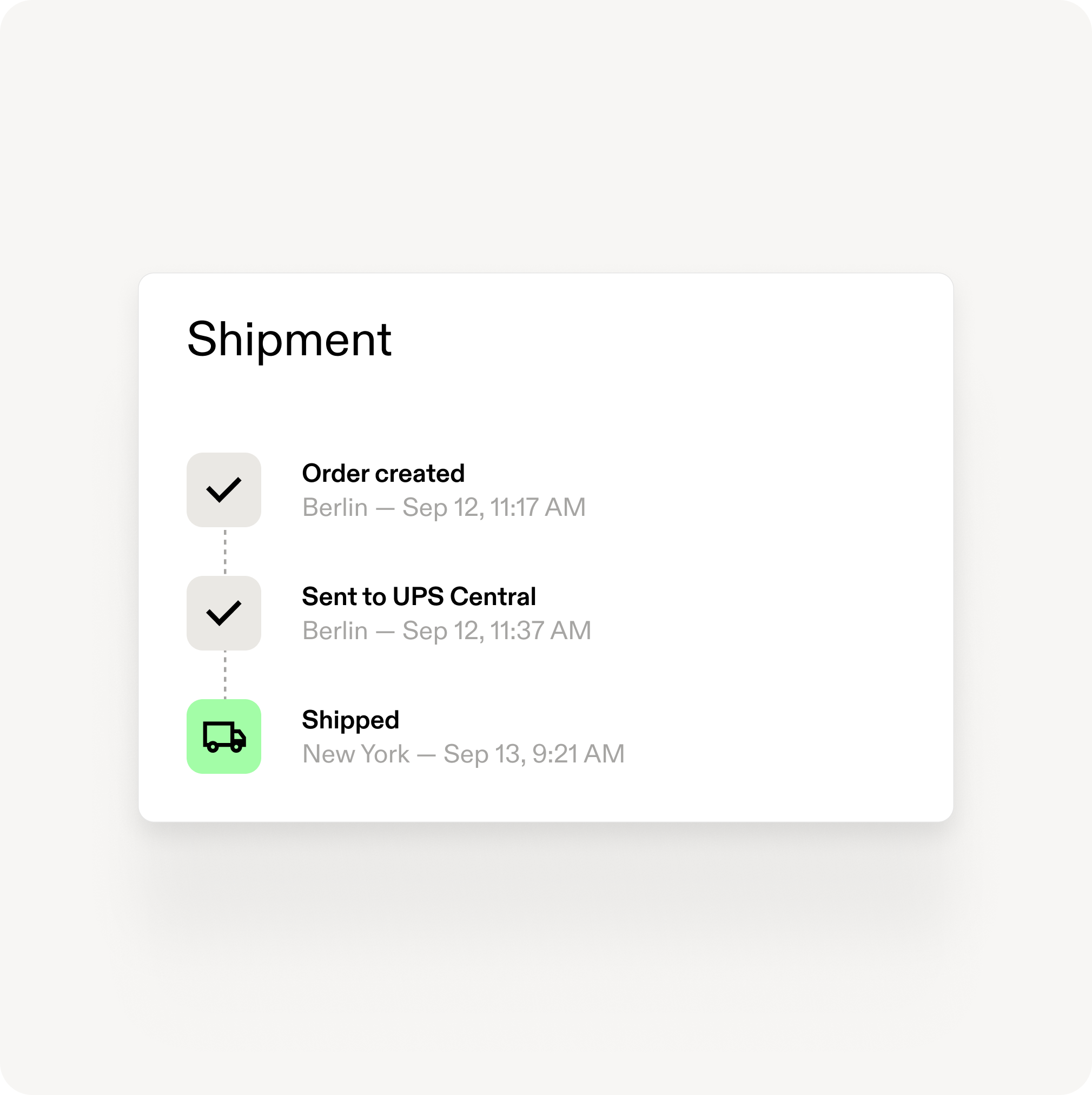This screenshot has height=1095, width=1092.
Task: Click the gray checkmark beside Order created
Action: tap(224, 490)
